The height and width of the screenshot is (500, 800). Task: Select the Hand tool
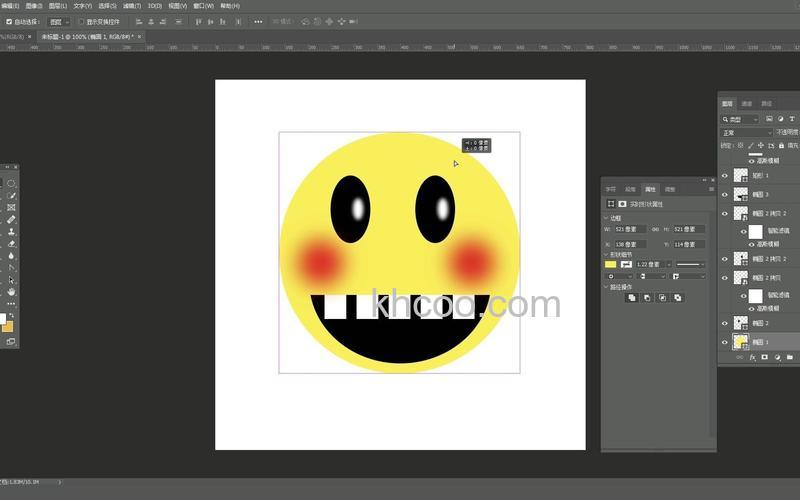[11, 291]
